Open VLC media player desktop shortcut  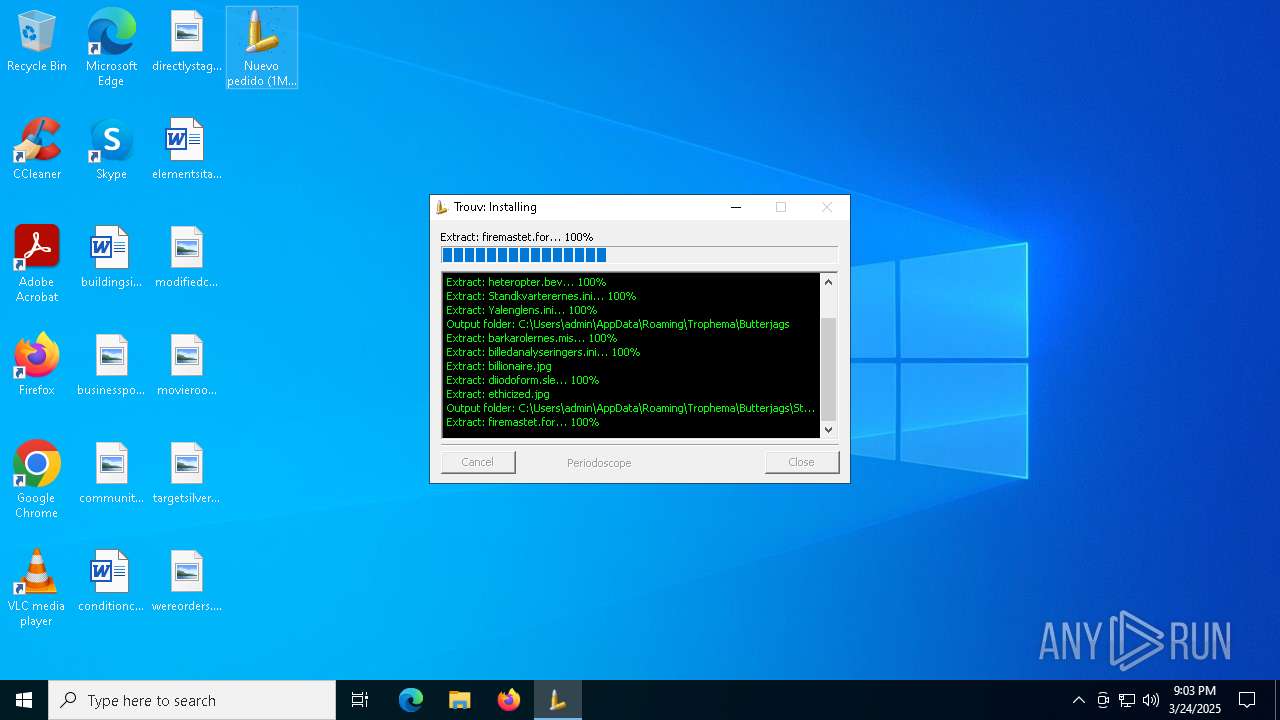[x=37, y=588]
